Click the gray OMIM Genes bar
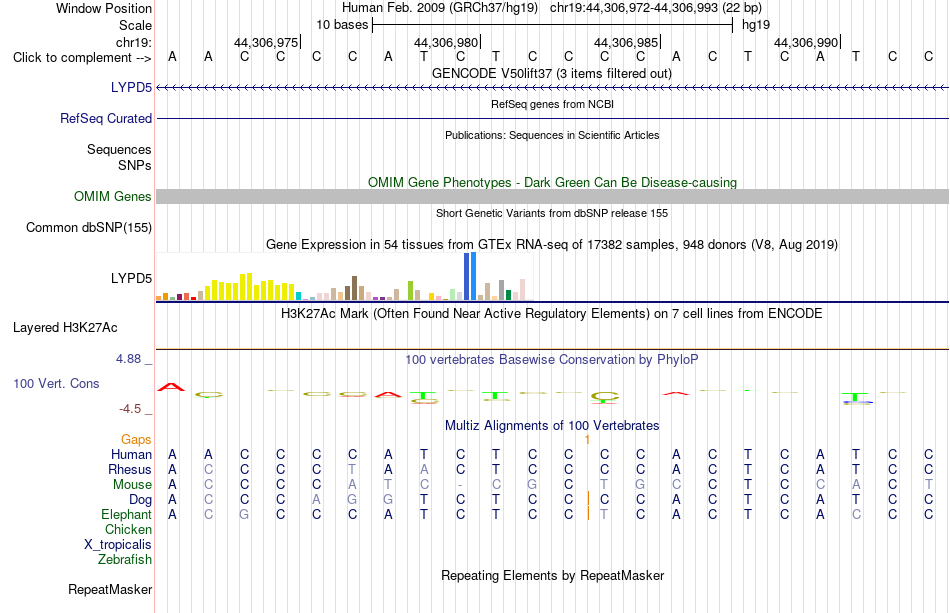 pyautogui.click(x=552, y=196)
